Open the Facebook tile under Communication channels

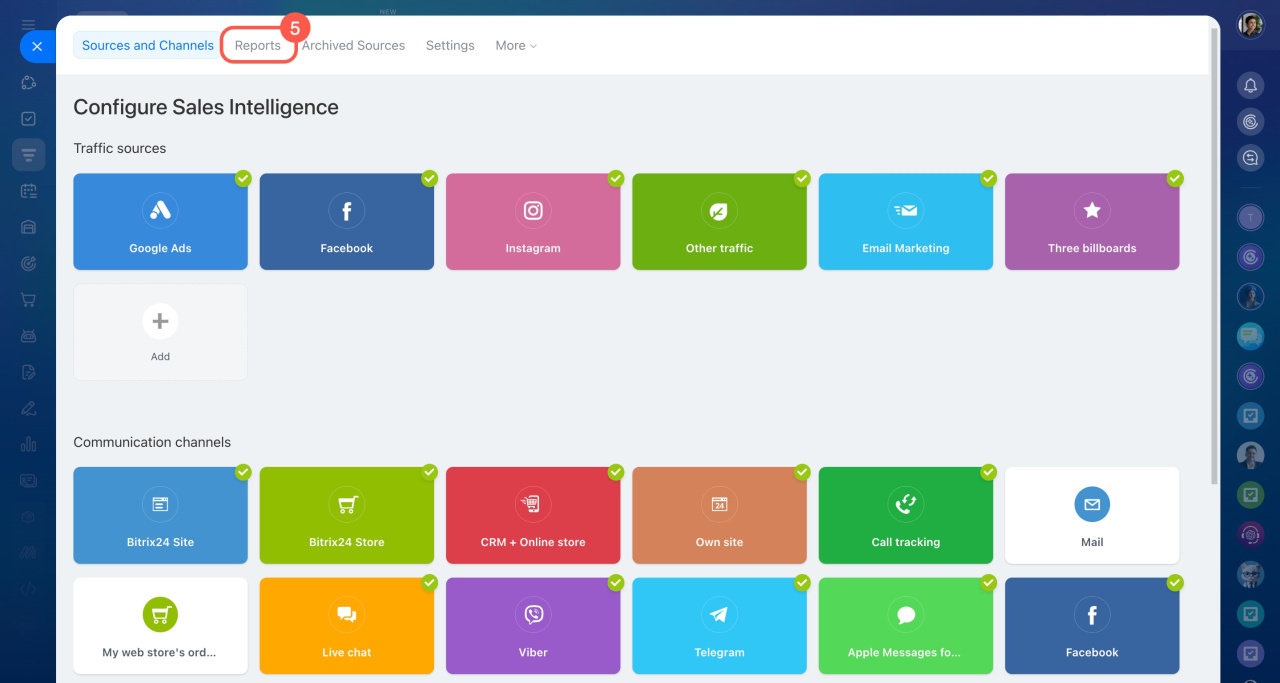[1092, 625]
